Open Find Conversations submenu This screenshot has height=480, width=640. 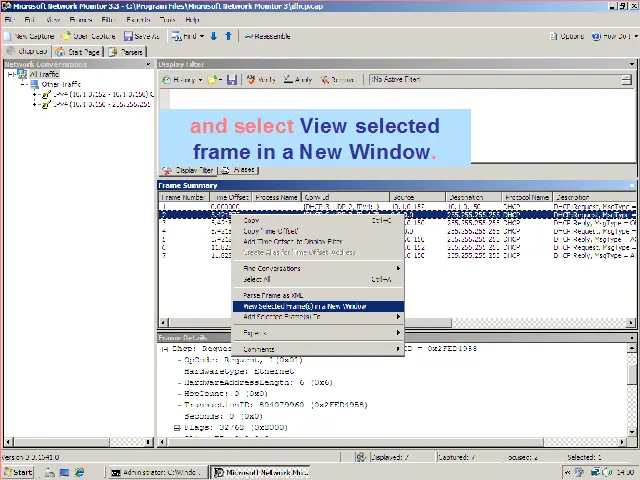(318, 268)
